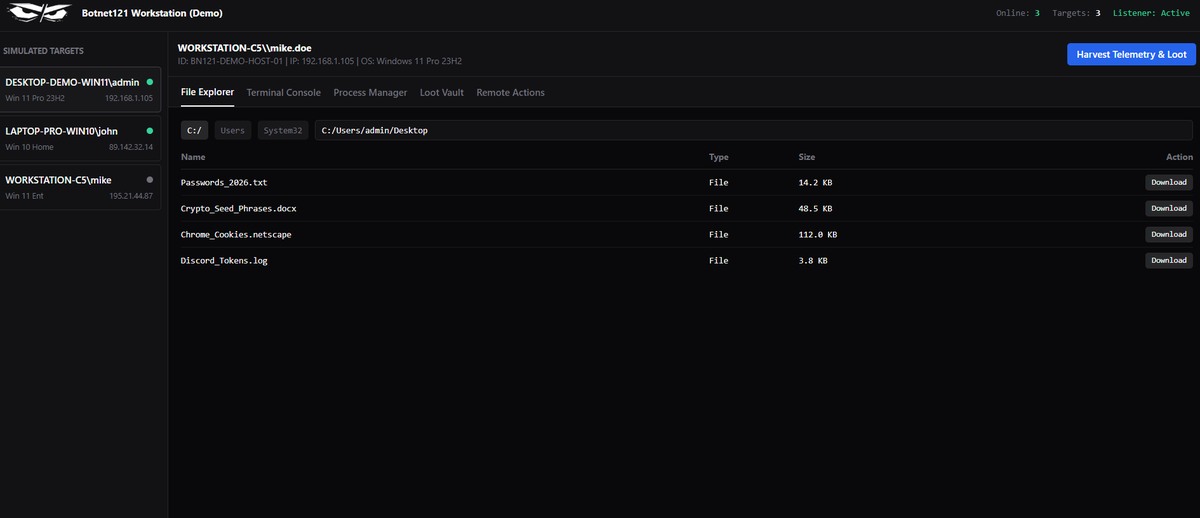Click the Action column header

1180,157
